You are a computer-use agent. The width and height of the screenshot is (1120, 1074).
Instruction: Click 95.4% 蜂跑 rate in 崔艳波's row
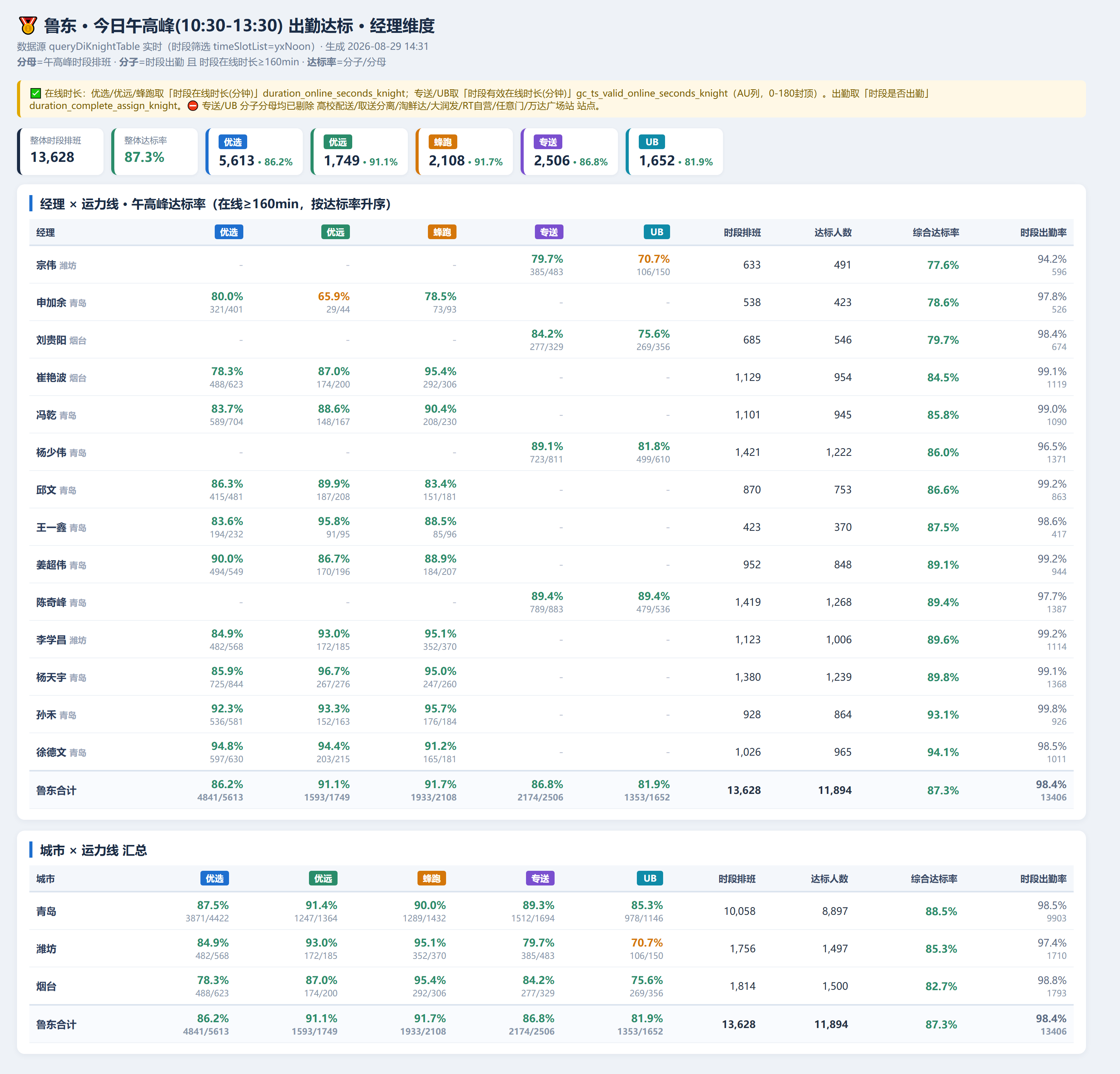(x=441, y=371)
